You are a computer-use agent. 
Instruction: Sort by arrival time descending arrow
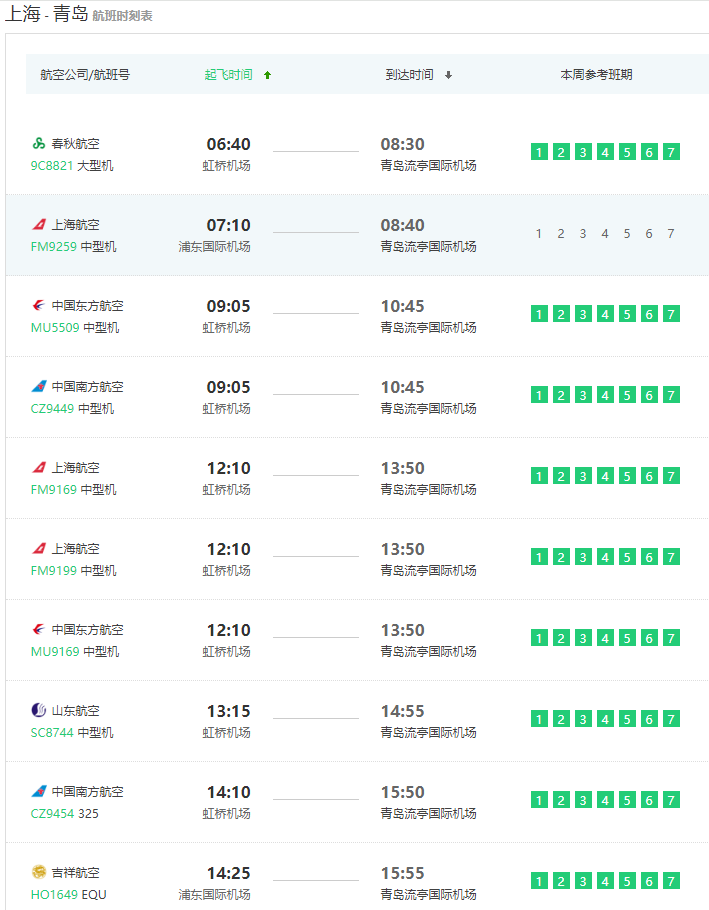pos(448,75)
